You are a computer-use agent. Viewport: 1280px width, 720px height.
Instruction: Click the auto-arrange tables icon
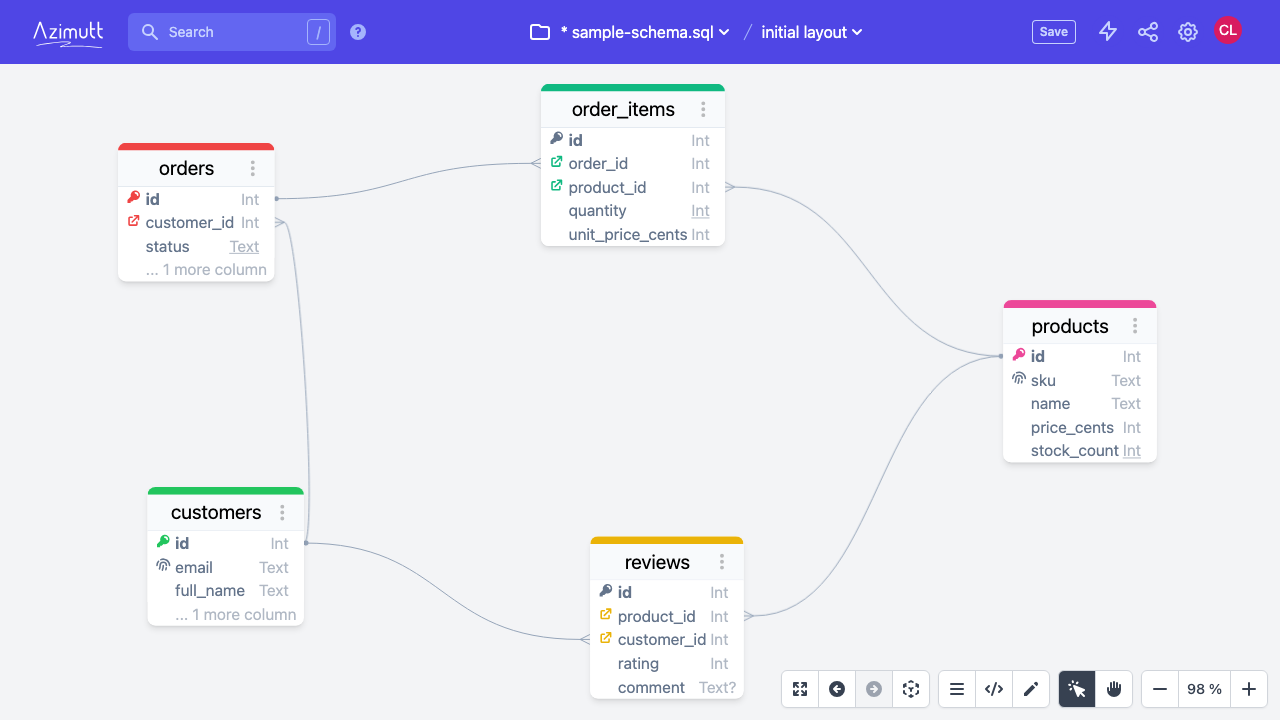pyautogui.click(x=911, y=689)
